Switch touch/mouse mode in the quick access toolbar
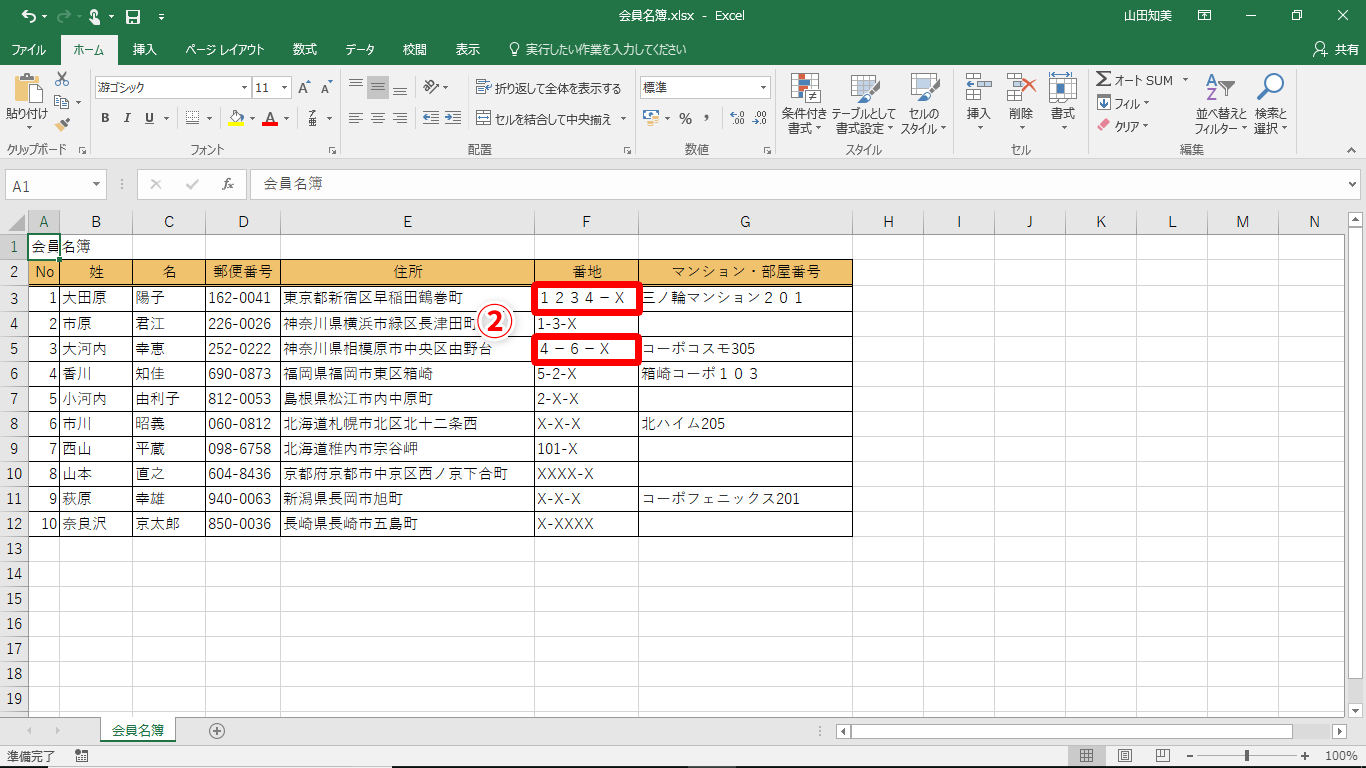 [95, 16]
